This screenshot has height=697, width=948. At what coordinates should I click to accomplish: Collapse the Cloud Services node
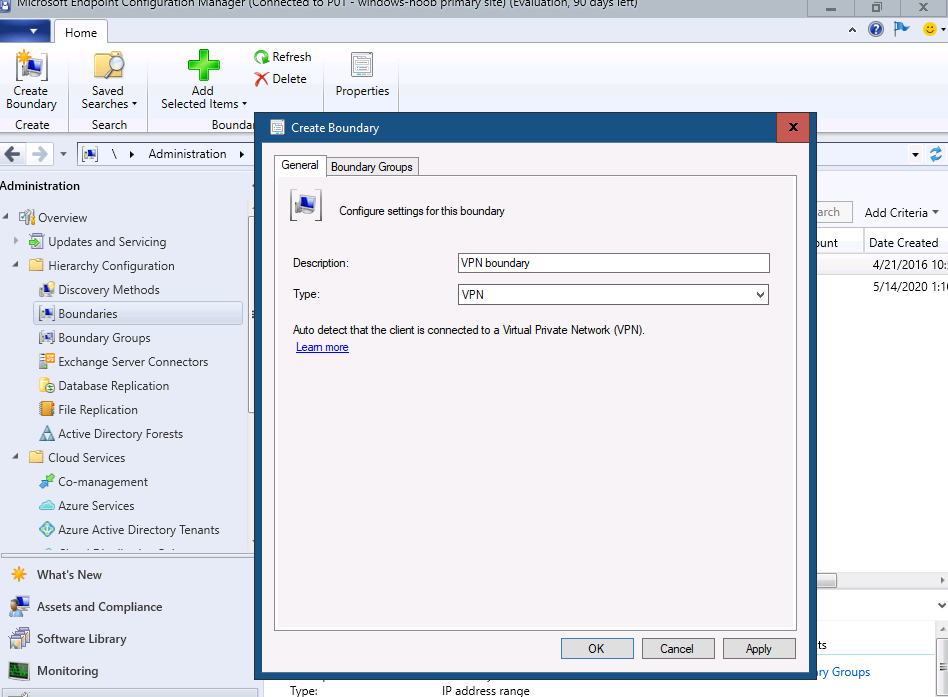point(16,457)
